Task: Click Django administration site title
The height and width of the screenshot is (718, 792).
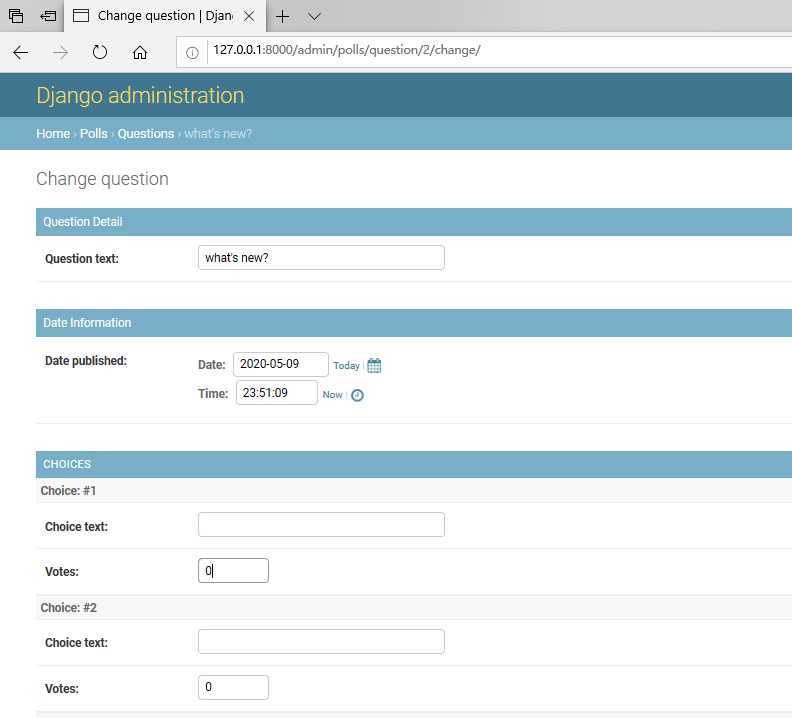Action: click(140, 95)
